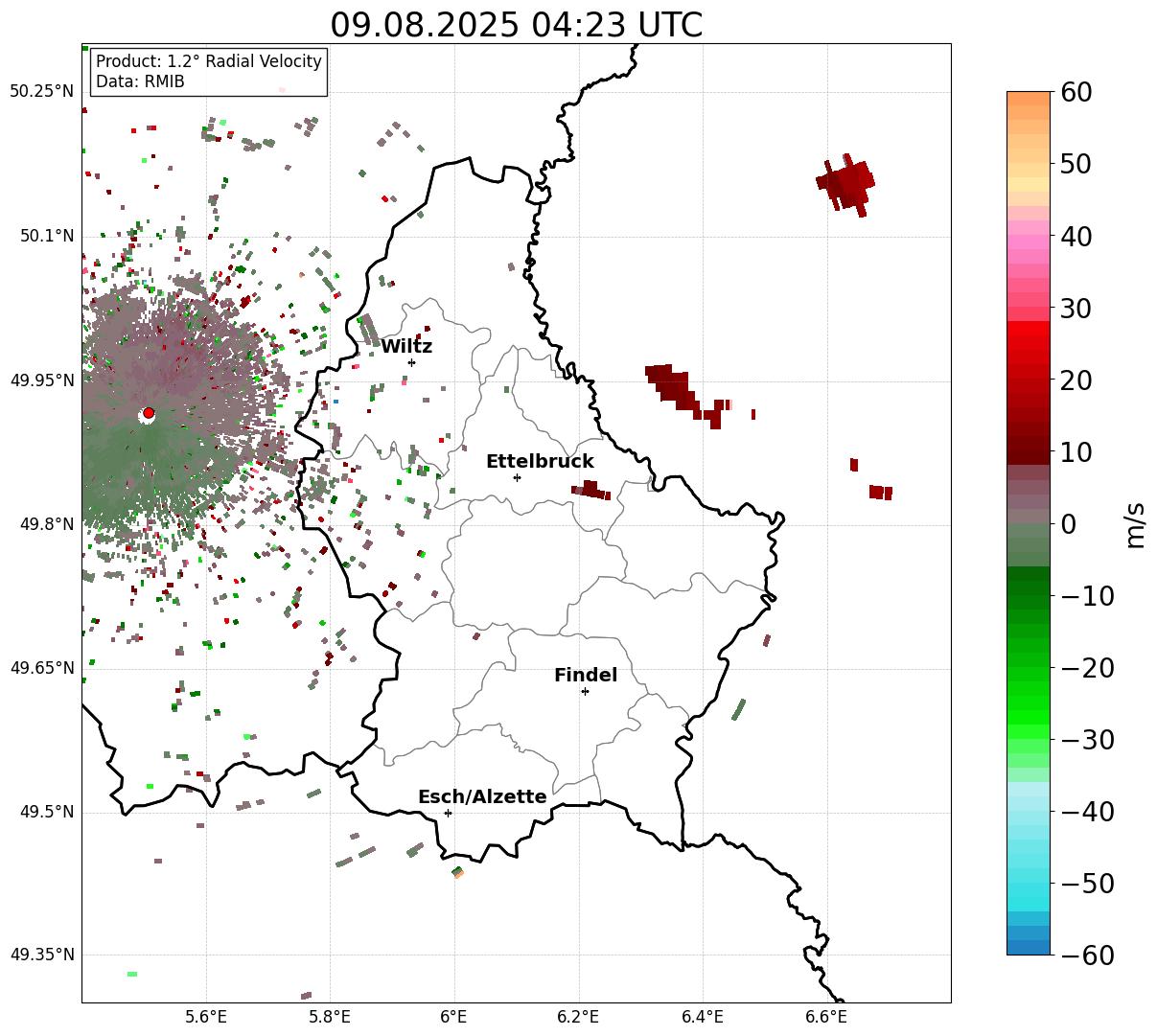Click the 6°E longitude label
This screenshot has width=1157, height=1036.
[x=454, y=1018]
